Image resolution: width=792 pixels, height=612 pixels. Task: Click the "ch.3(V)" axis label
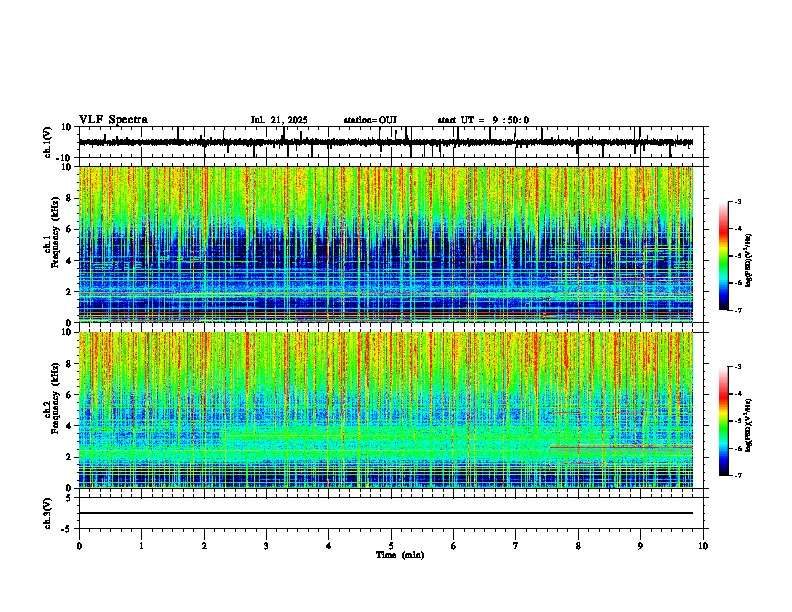coord(48,513)
